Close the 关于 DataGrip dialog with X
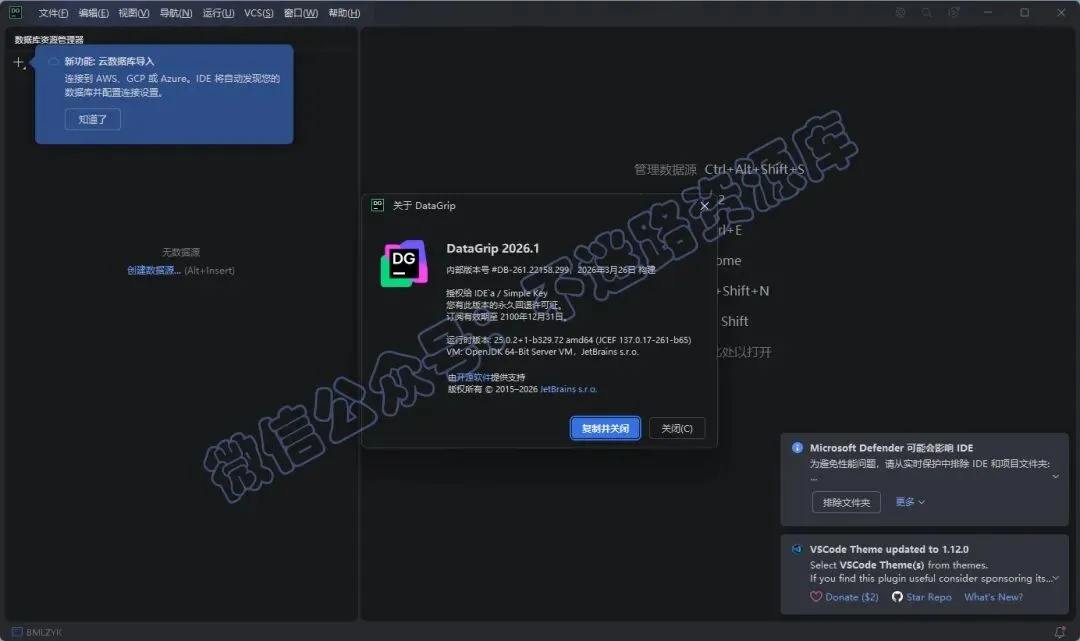Image resolution: width=1080 pixels, height=641 pixels. [704, 205]
